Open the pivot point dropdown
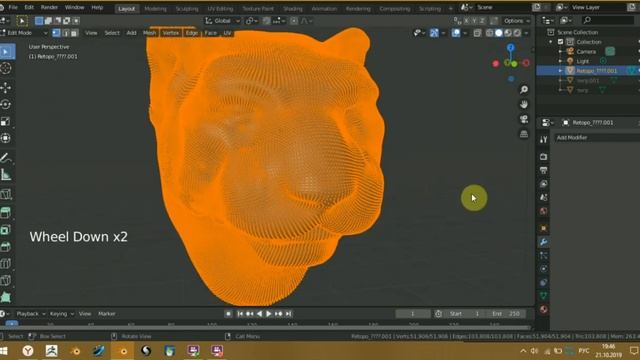Viewport: 640px width, 360px height. (251, 21)
